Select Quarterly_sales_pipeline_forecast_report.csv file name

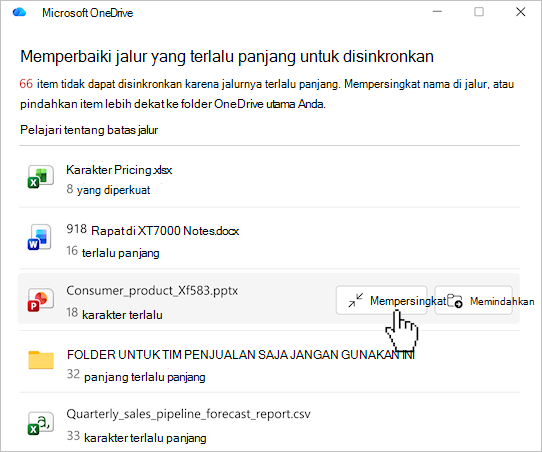coord(188,414)
